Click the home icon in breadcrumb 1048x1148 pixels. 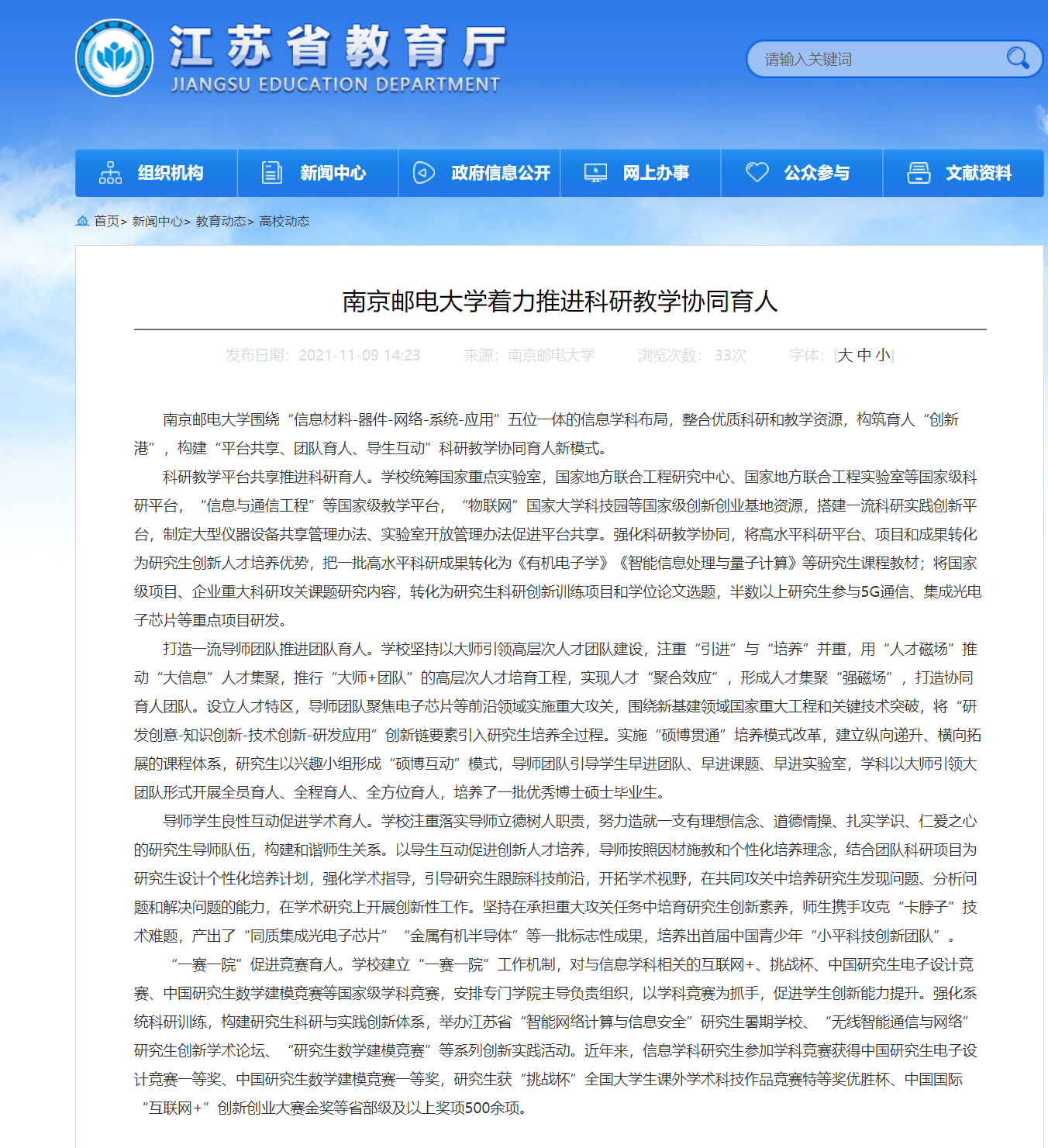tap(82, 221)
